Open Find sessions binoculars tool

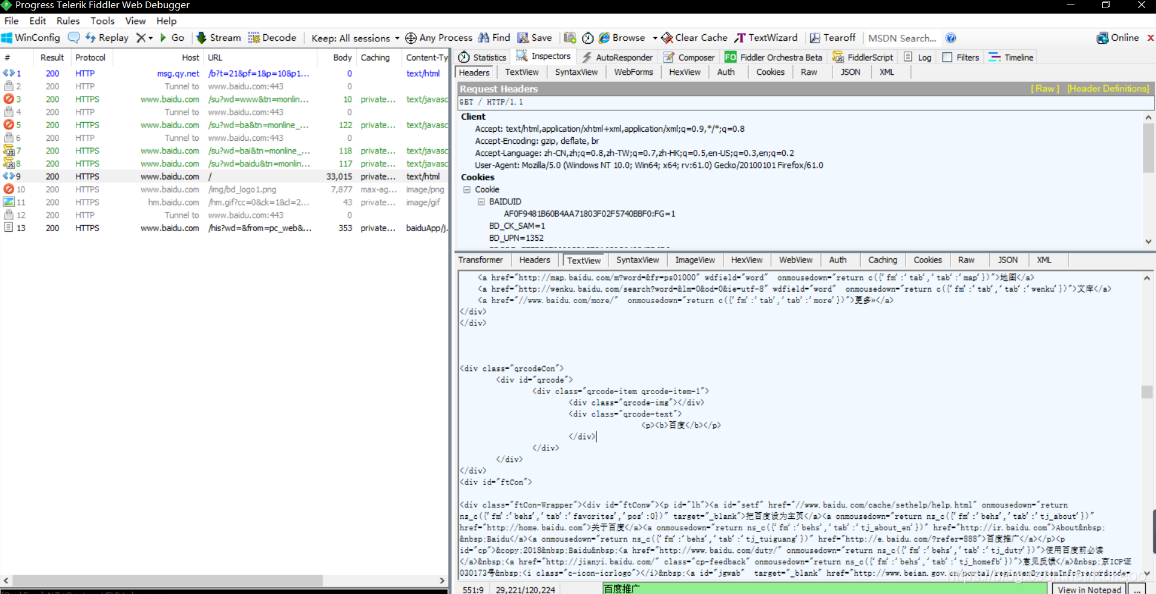pyautogui.click(x=494, y=38)
